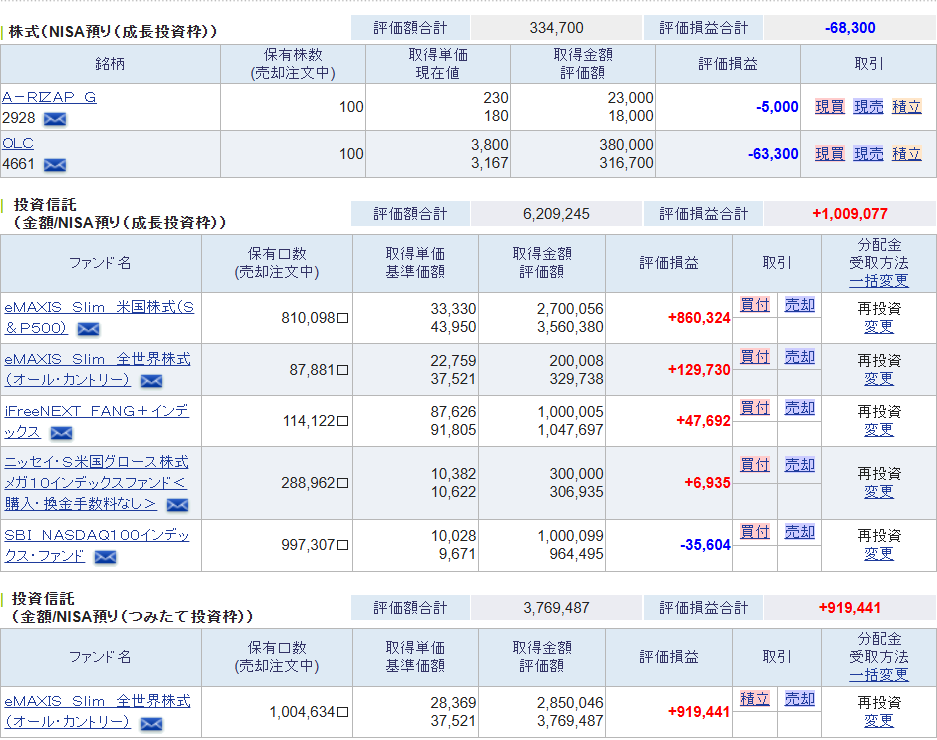Click mail icon for iFreeNEXT FANG+ インデックス
The image size is (937, 740).
62,433
